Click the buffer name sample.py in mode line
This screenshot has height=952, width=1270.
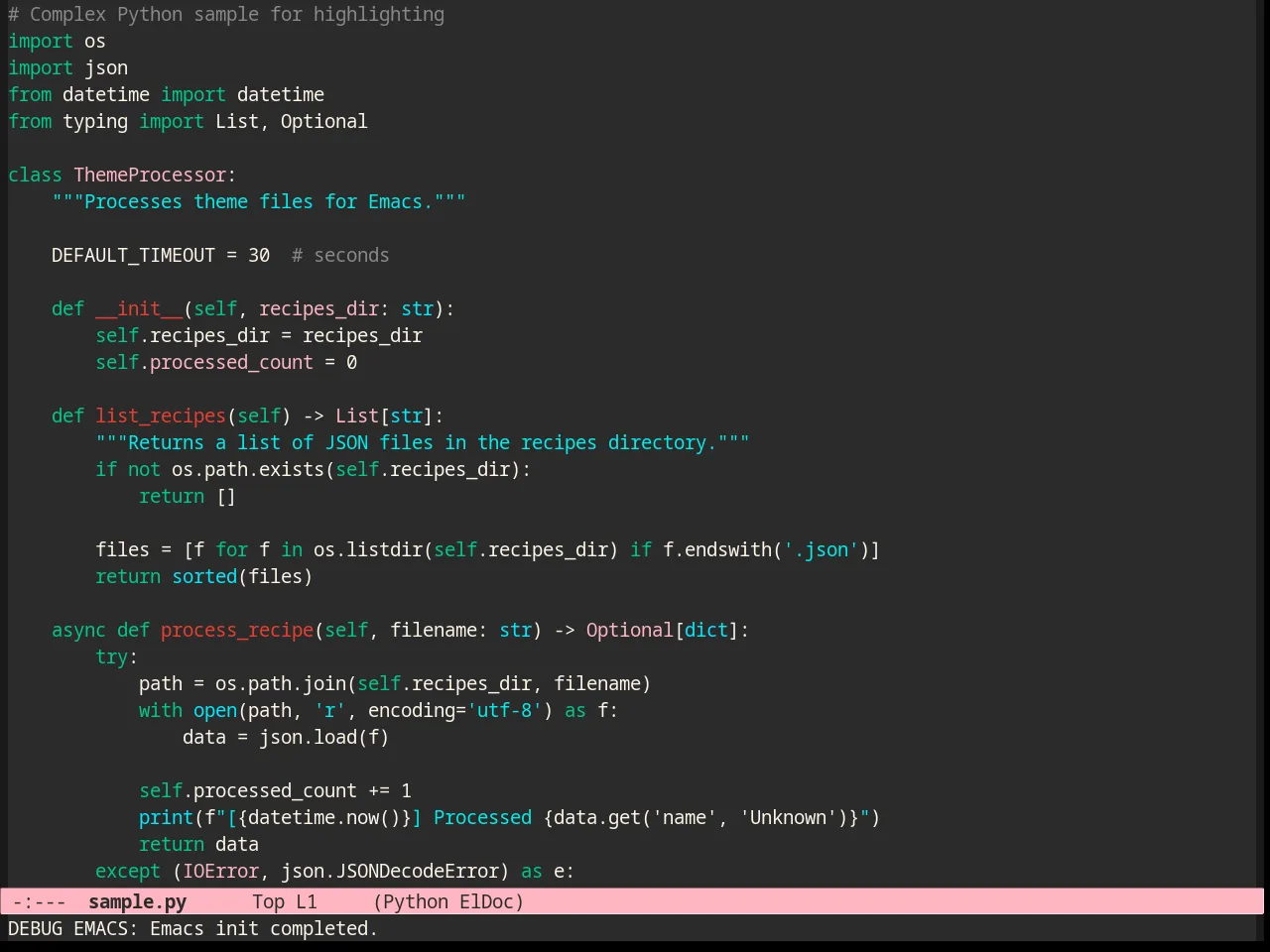coord(137,901)
